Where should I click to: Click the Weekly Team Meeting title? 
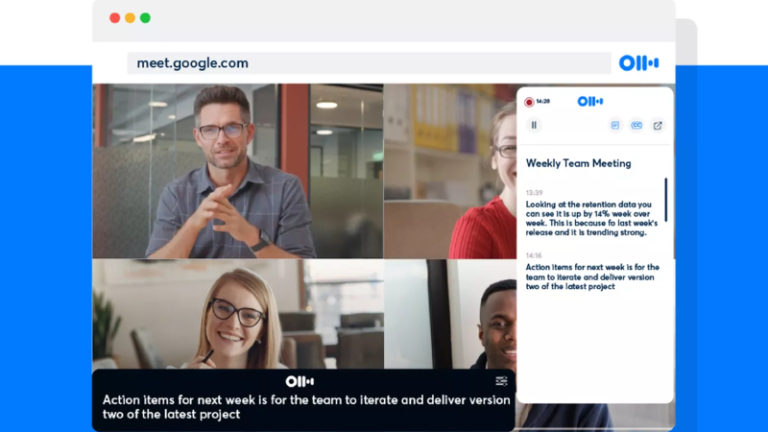578,163
